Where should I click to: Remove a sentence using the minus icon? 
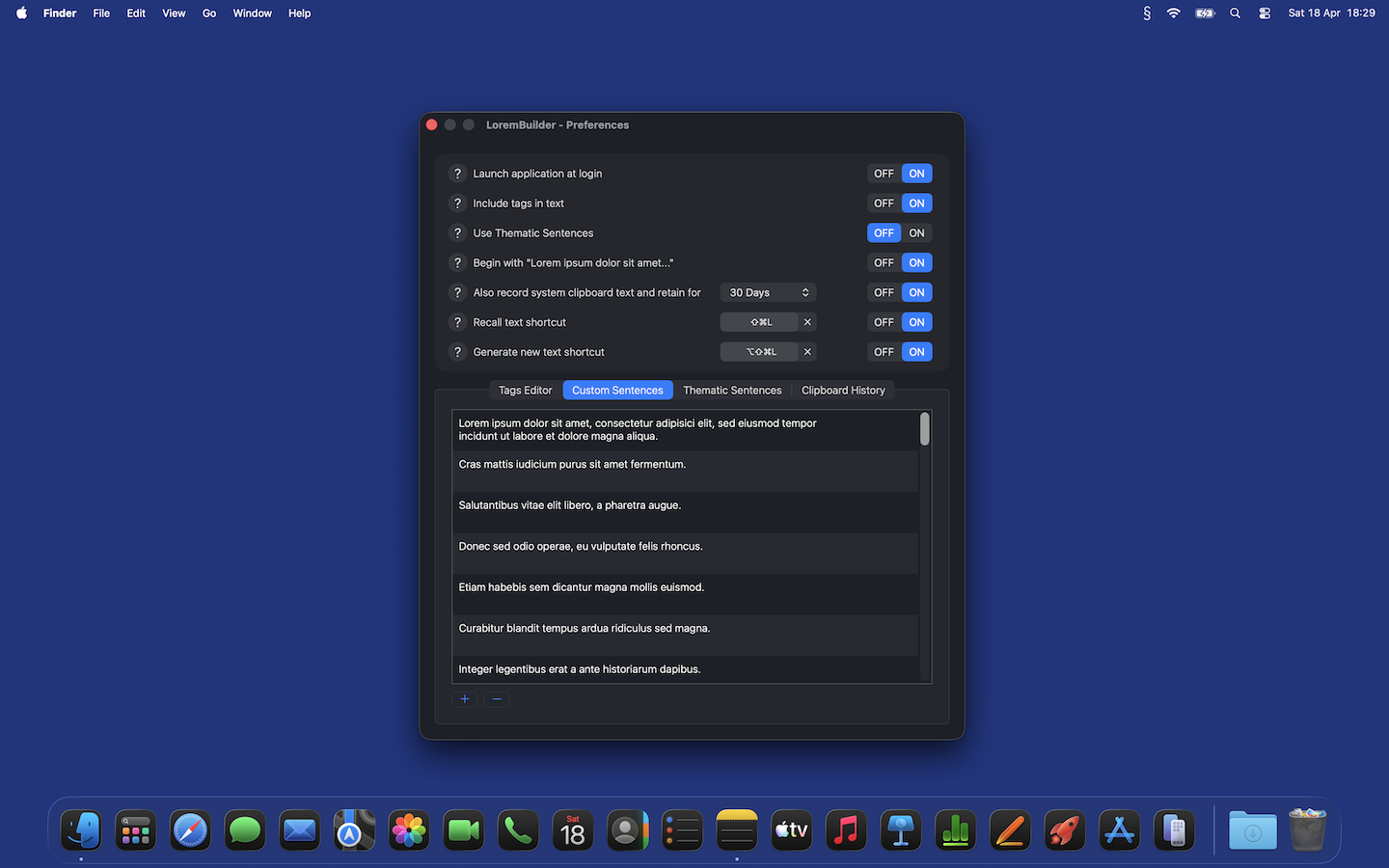[x=497, y=698]
